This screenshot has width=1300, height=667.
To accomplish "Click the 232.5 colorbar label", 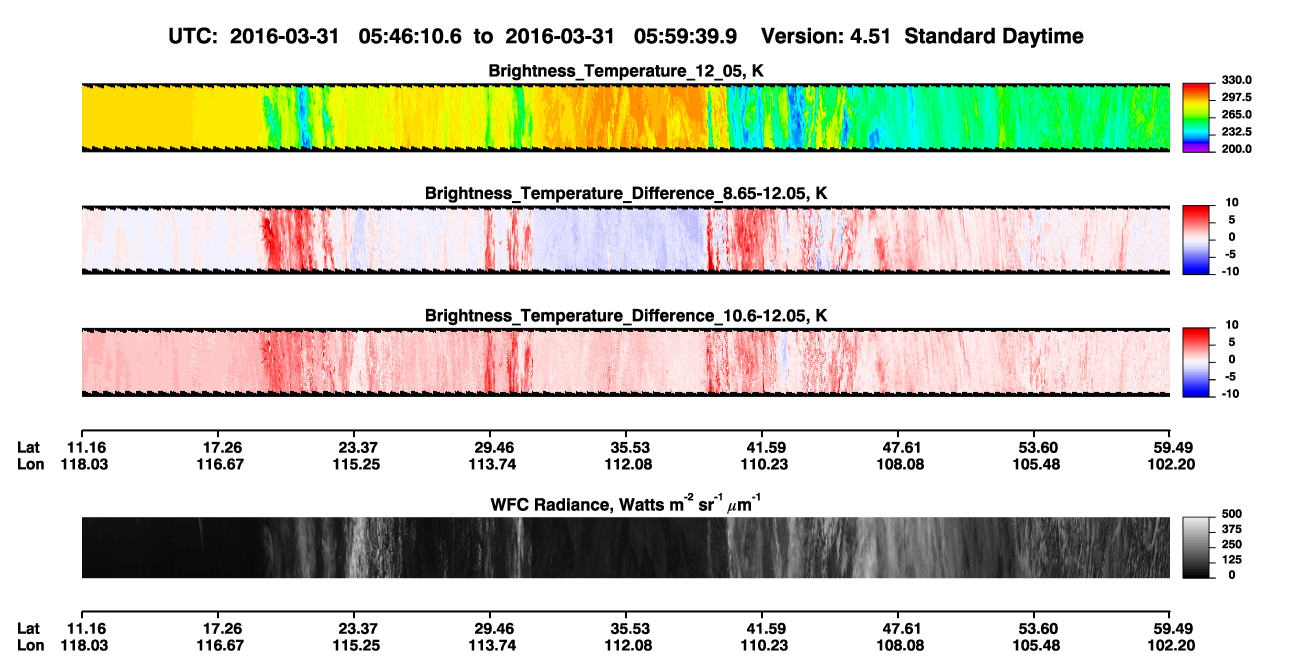I will (x=1237, y=131).
